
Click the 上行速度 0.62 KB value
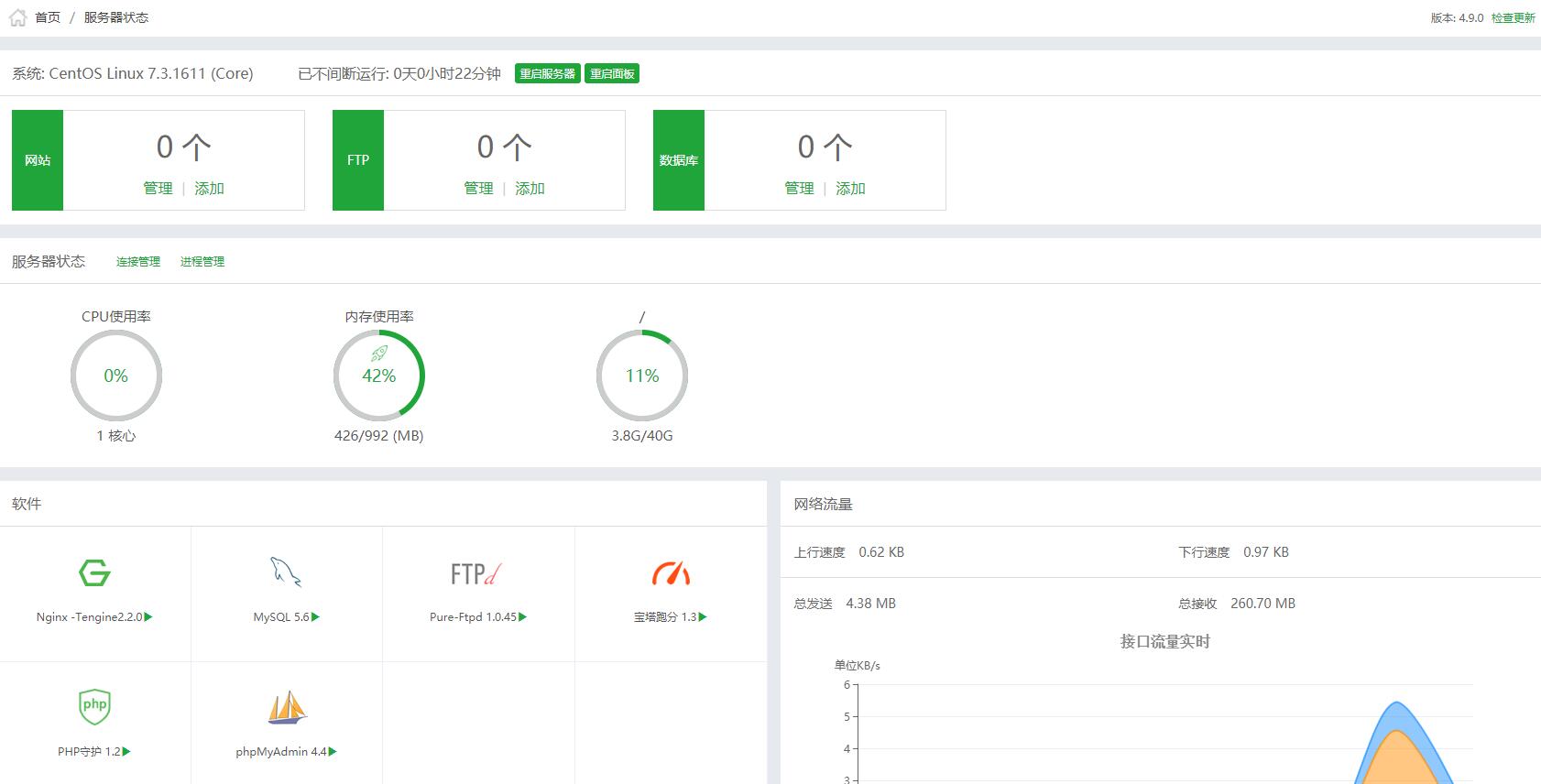(x=881, y=552)
